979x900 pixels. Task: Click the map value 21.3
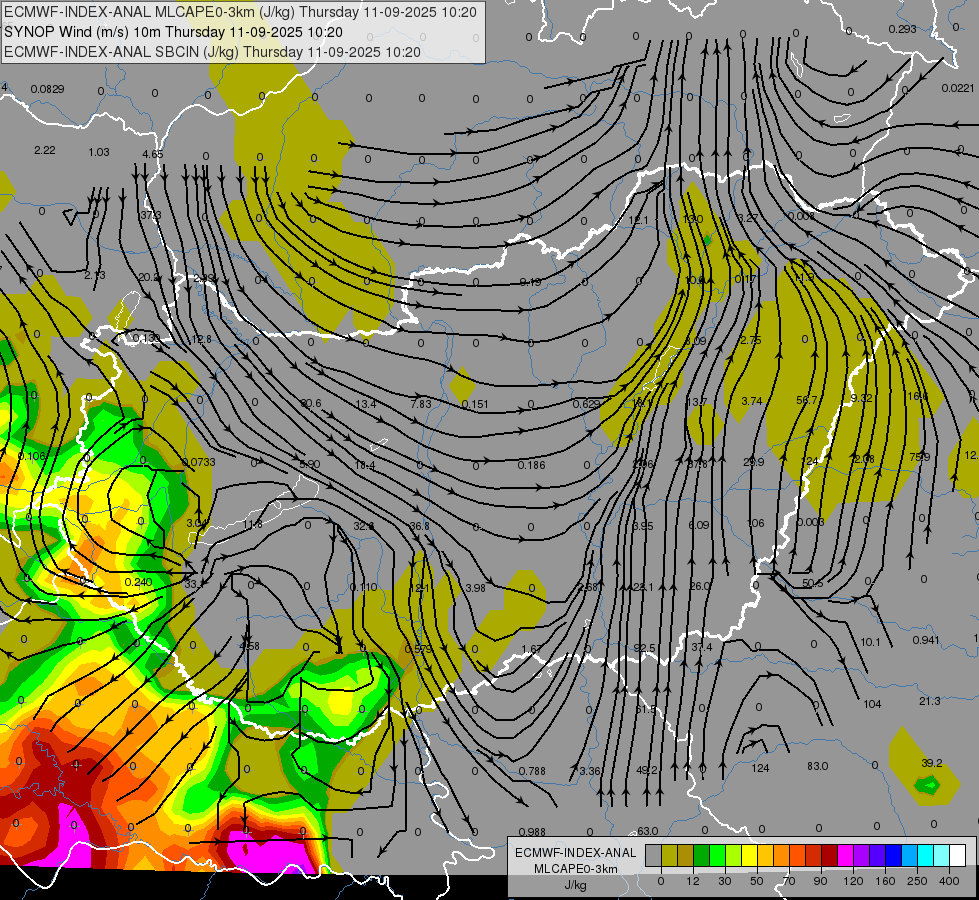[x=930, y=701]
